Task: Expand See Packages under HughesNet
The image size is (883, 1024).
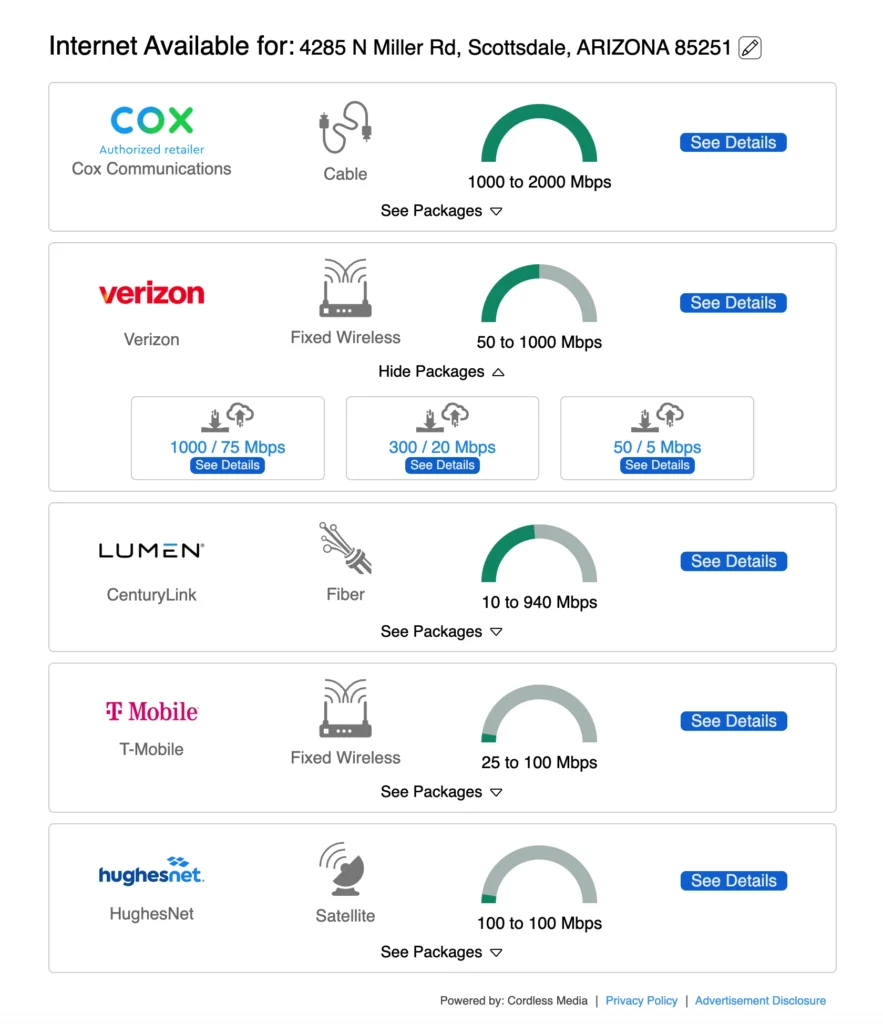Action: click(441, 952)
